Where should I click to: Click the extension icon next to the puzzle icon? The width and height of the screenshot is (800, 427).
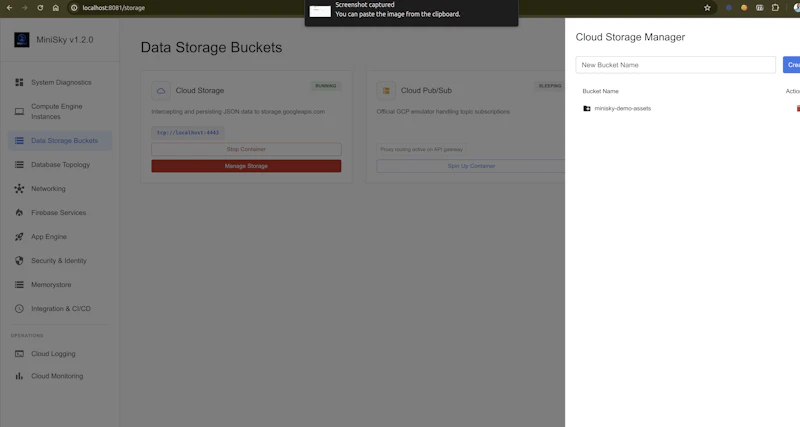(x=760, y=8)
